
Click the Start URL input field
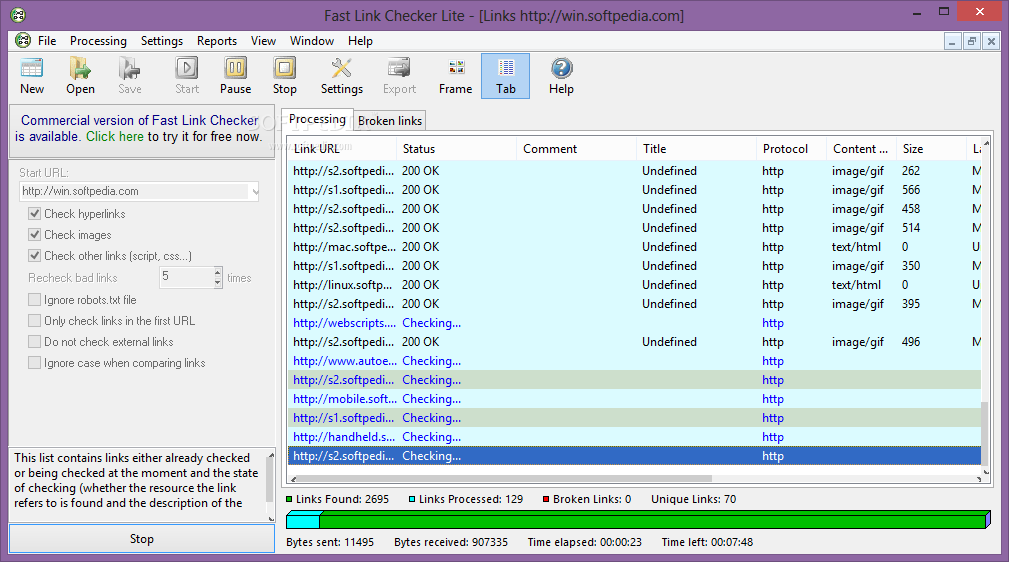134,191
